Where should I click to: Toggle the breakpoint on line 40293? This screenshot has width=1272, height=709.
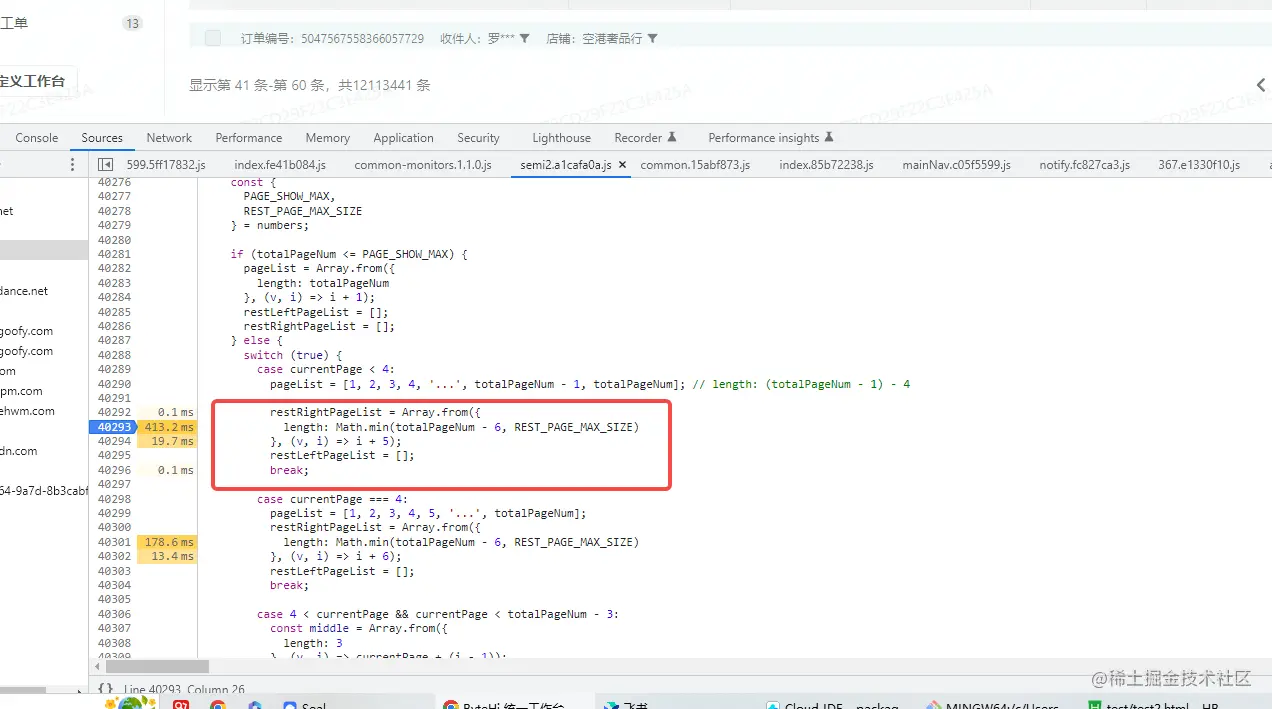114,427
